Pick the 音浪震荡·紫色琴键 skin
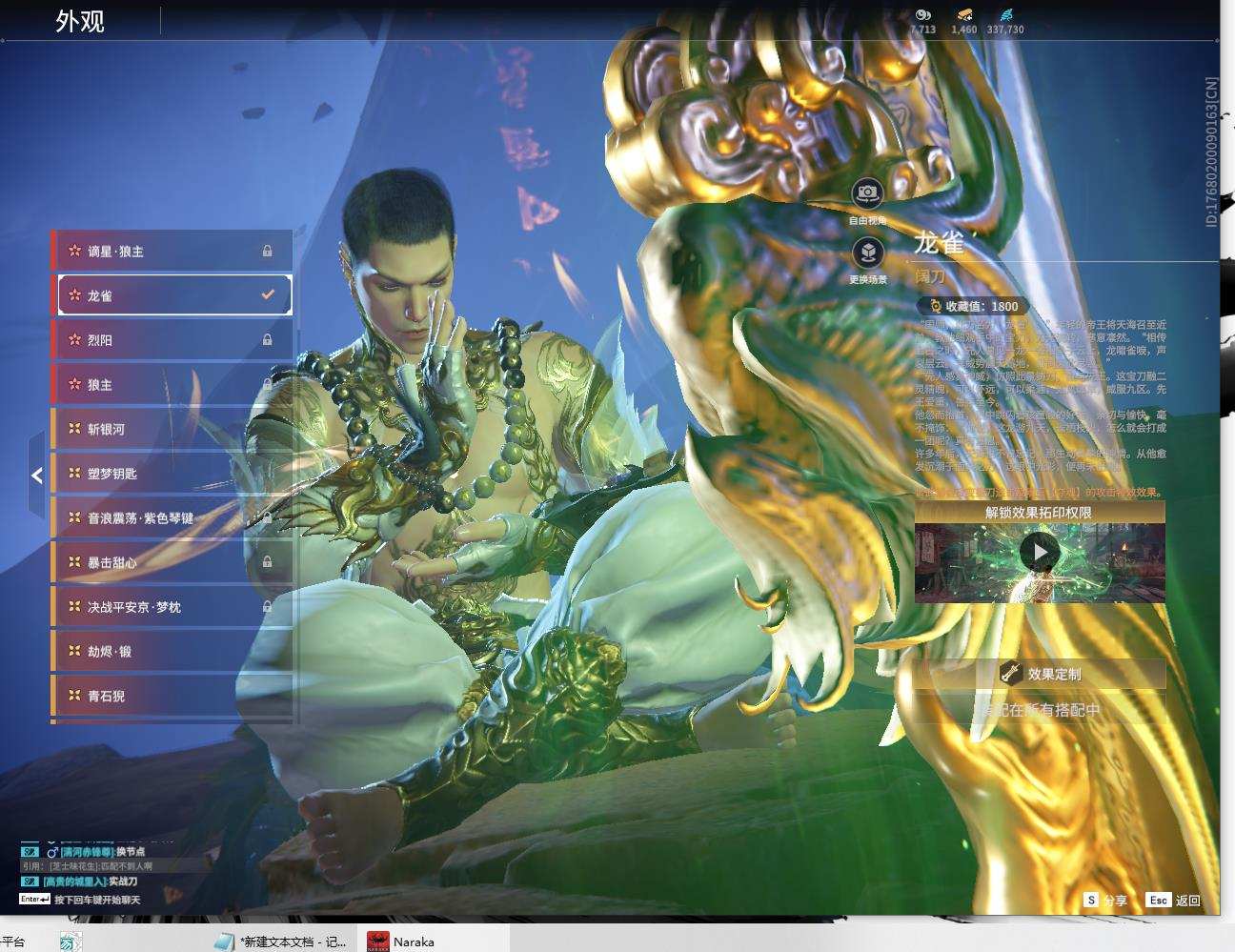The image size is (1235, 952). tap(172, 518)
